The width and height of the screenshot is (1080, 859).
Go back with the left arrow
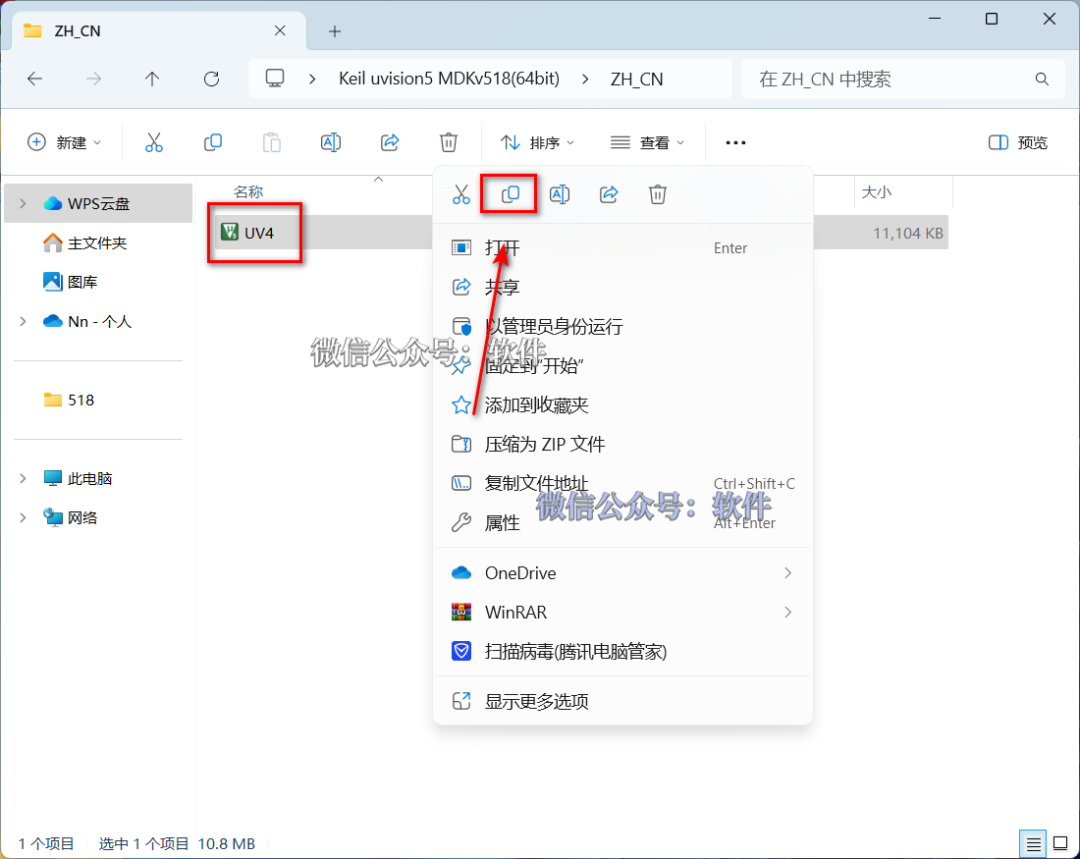[x=34, y=79]
